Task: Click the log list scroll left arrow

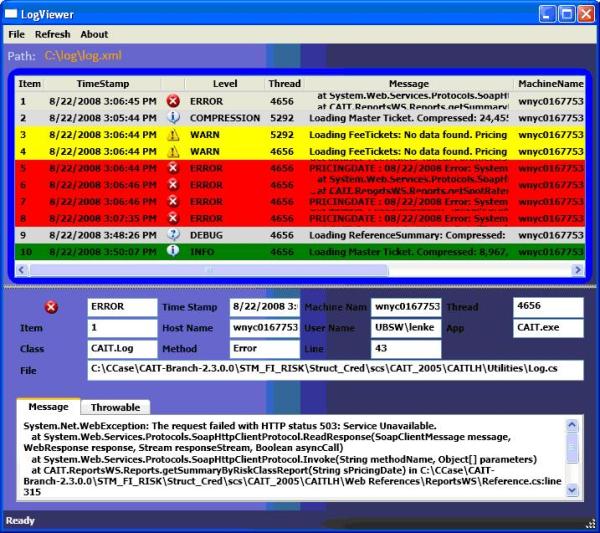Action: [x=21, y=270]
